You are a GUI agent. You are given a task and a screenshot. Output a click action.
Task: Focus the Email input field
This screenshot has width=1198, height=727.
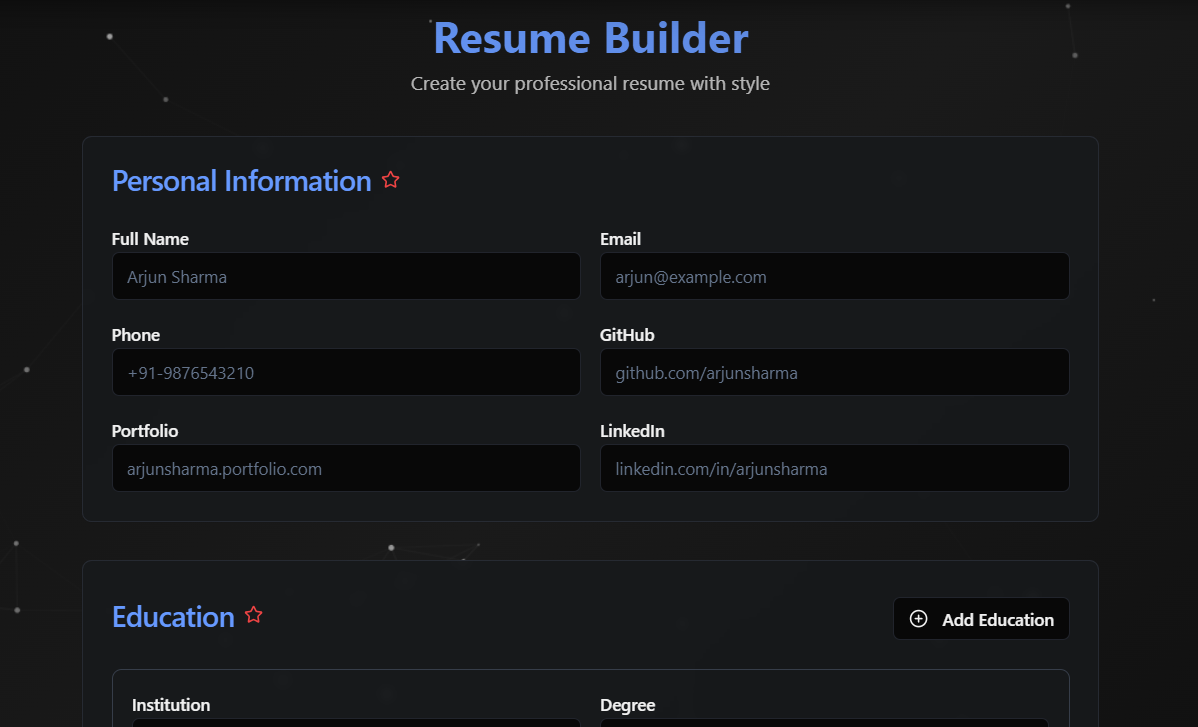point(834,276)
